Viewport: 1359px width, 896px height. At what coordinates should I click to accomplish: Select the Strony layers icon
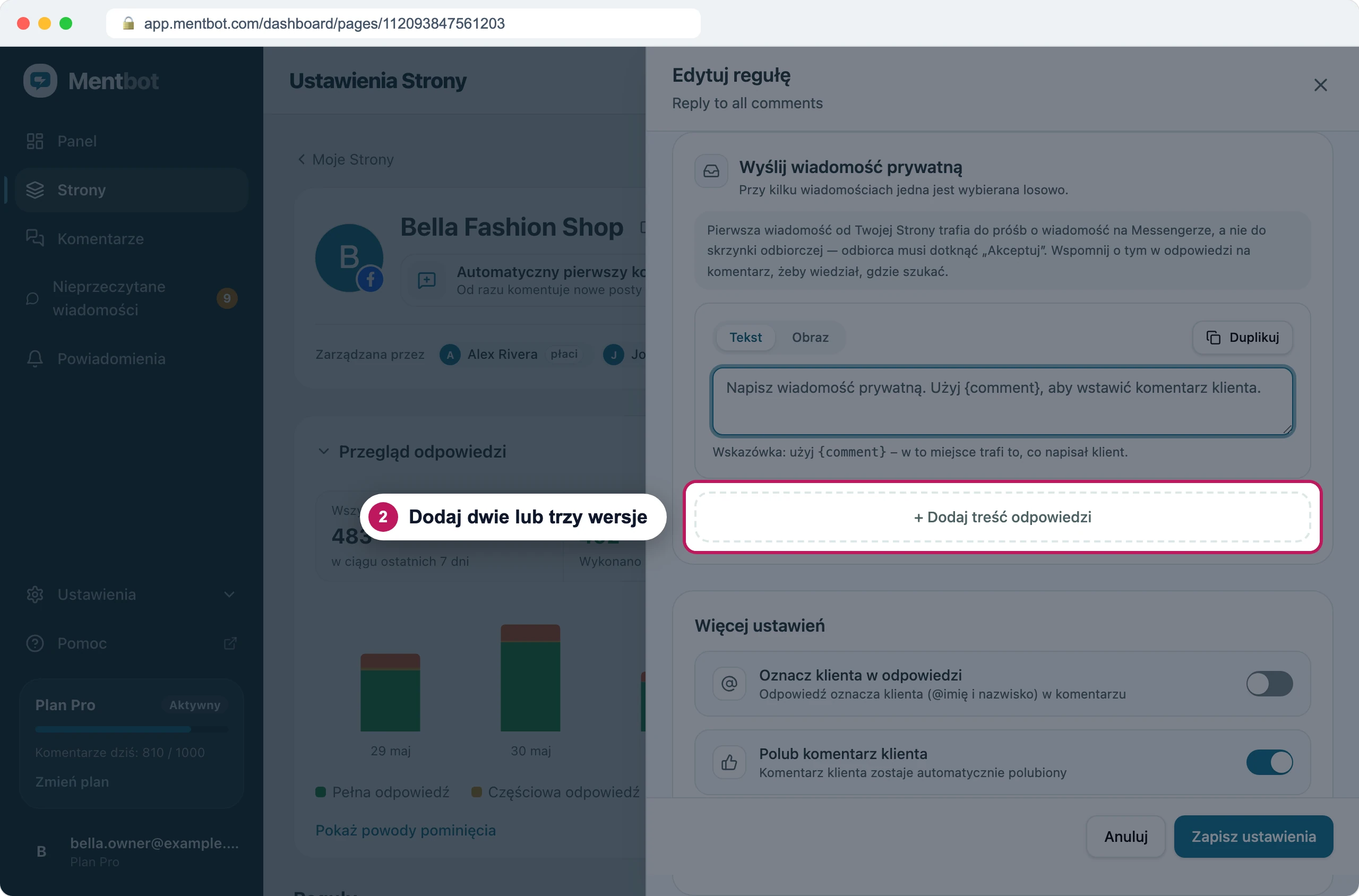tap(35, 189)
